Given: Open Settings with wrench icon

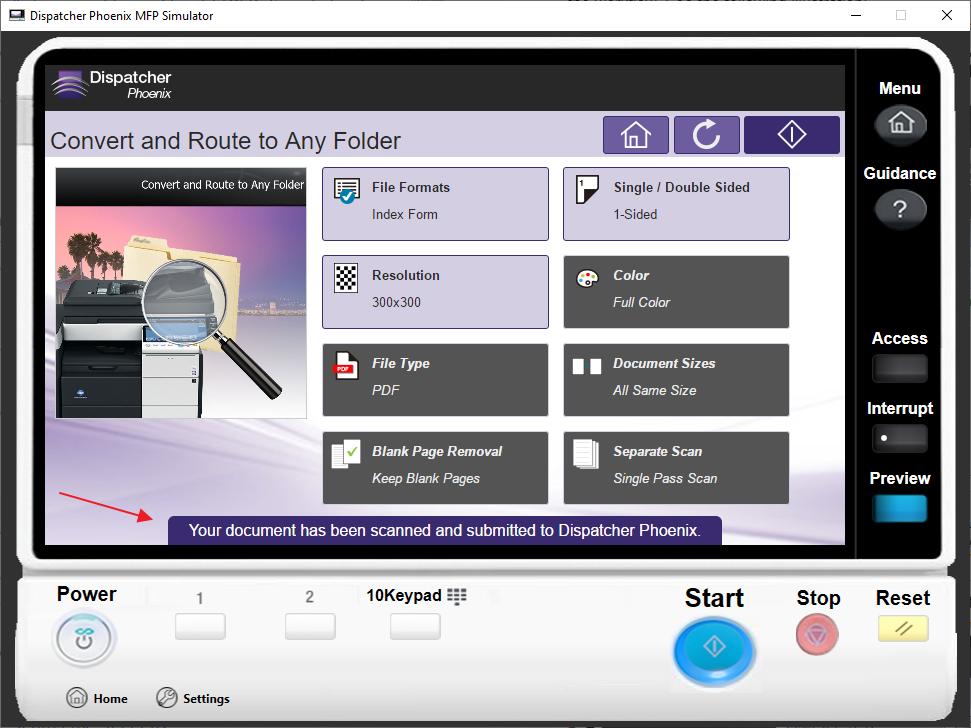Looking at the screenshot, I should pos(193,698).
